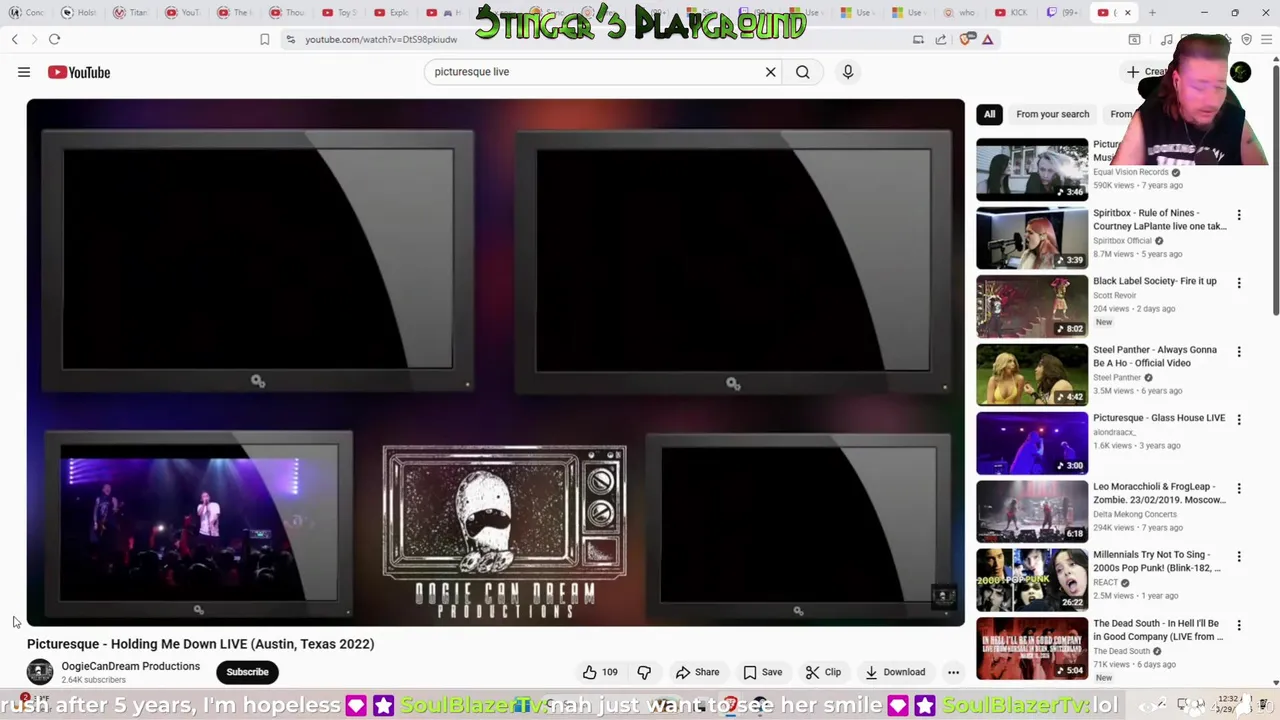
Task: Go back with browser back arrow
Action: pyautogui.click(x=15, y=39)
